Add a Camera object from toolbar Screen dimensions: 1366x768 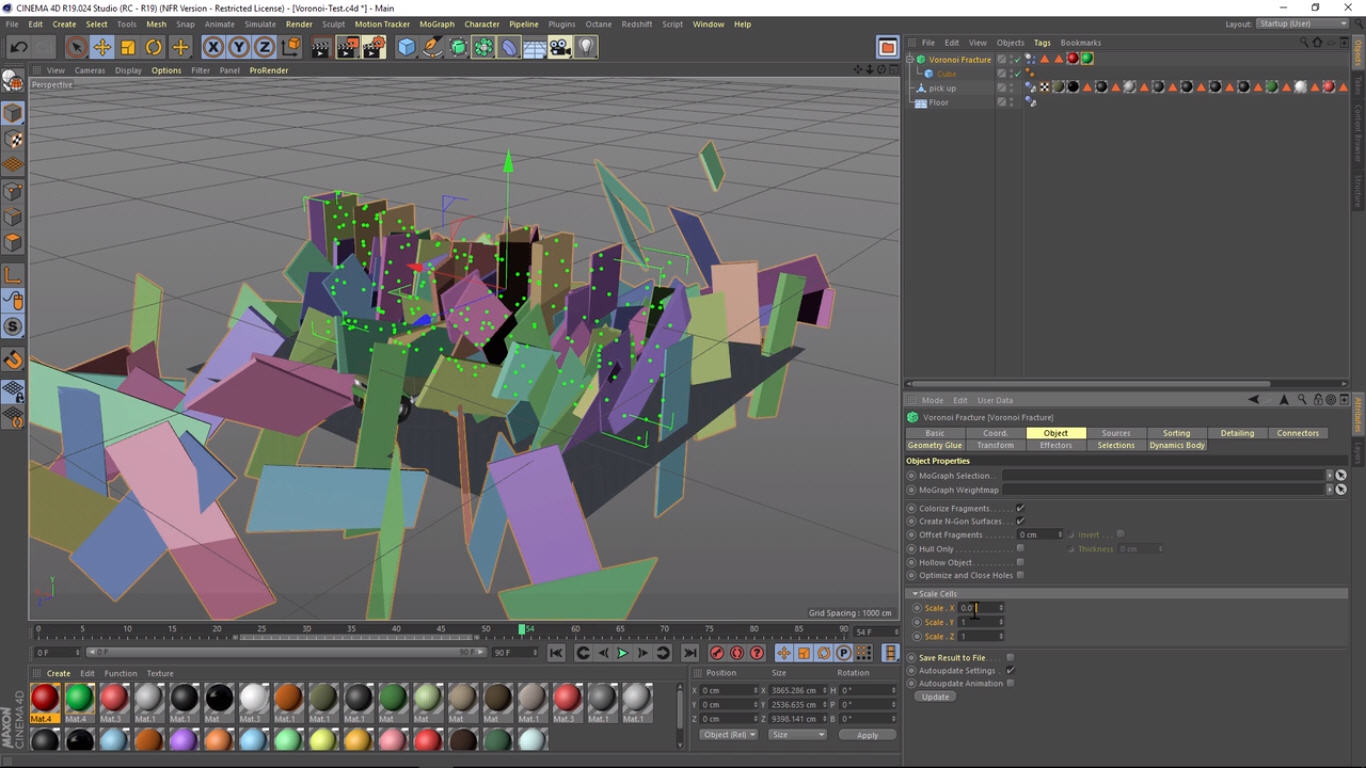click(x=560, y=47)
